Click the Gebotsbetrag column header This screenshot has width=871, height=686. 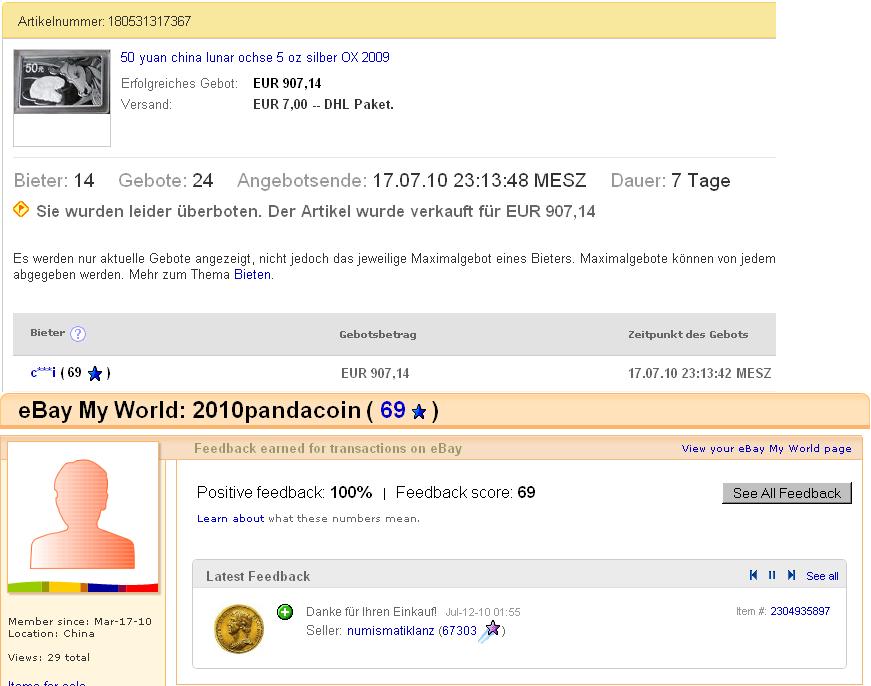pos(378,334)
